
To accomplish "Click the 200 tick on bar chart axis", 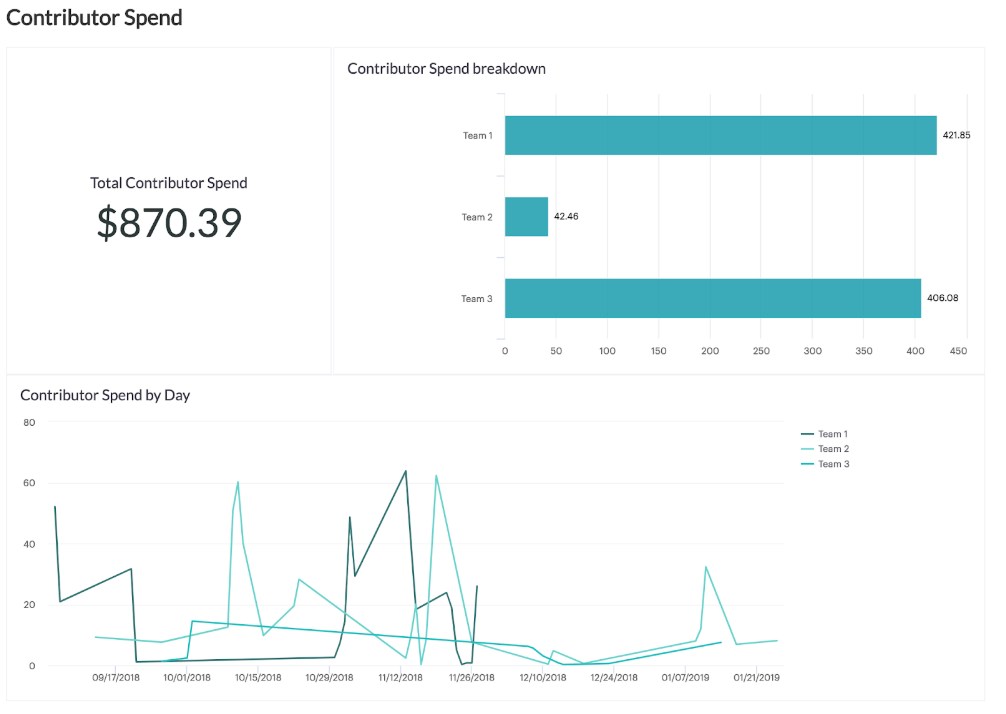I will [x=710, y=351].
